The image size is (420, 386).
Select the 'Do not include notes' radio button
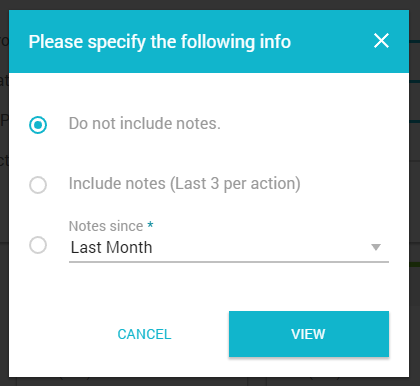tap(38, 125)
